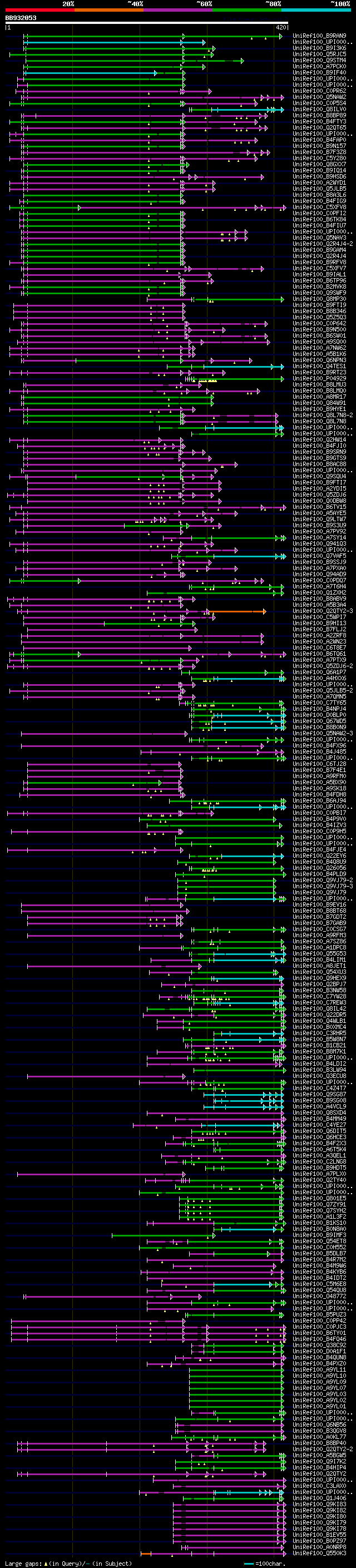Select label UniRef100_C3LAX0
This screenshot has width=356, height=1568.
click(x=319, y=1486)
